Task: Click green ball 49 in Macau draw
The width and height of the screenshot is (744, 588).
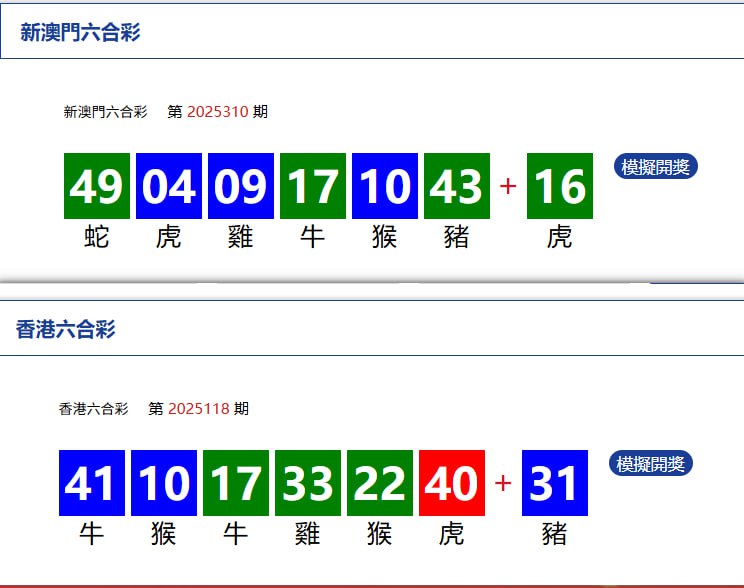Action: 97,186
